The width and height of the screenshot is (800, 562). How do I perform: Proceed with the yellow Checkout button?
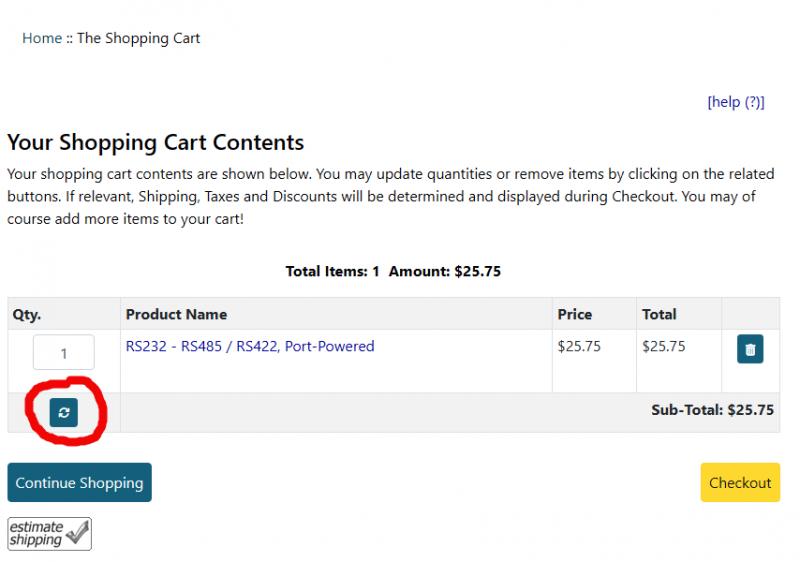740,482
